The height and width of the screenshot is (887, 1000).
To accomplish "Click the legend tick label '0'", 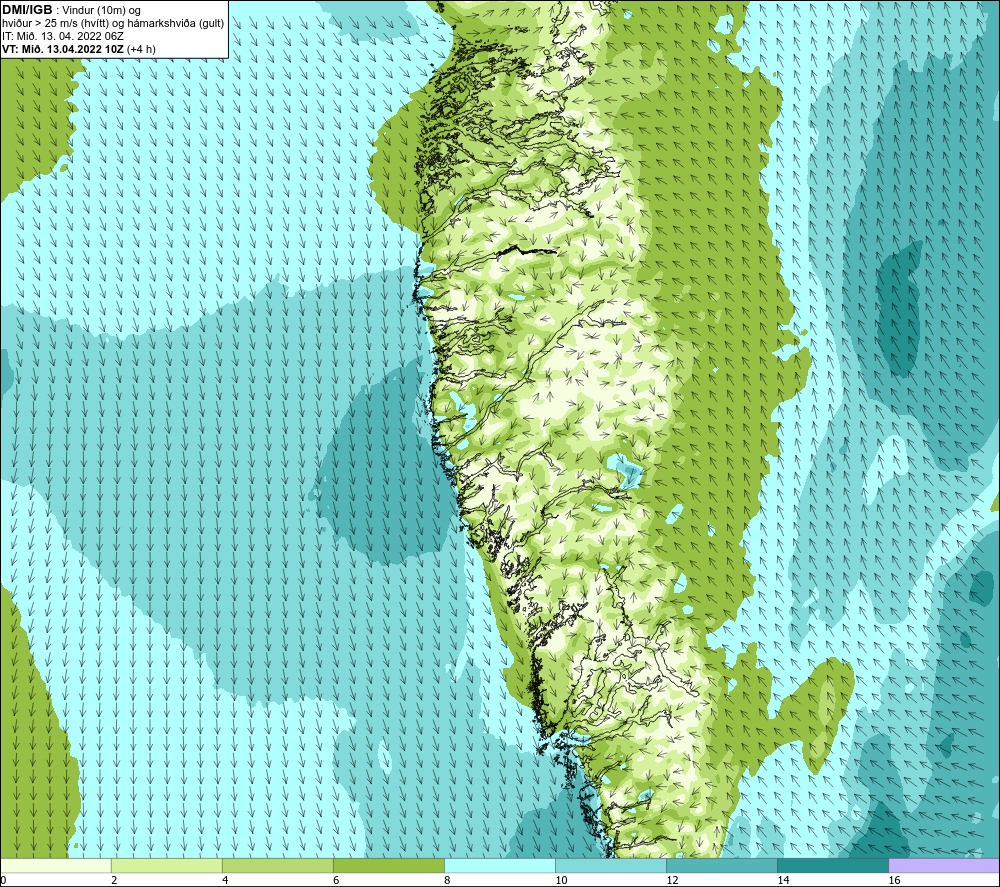I will pos(3,880).
